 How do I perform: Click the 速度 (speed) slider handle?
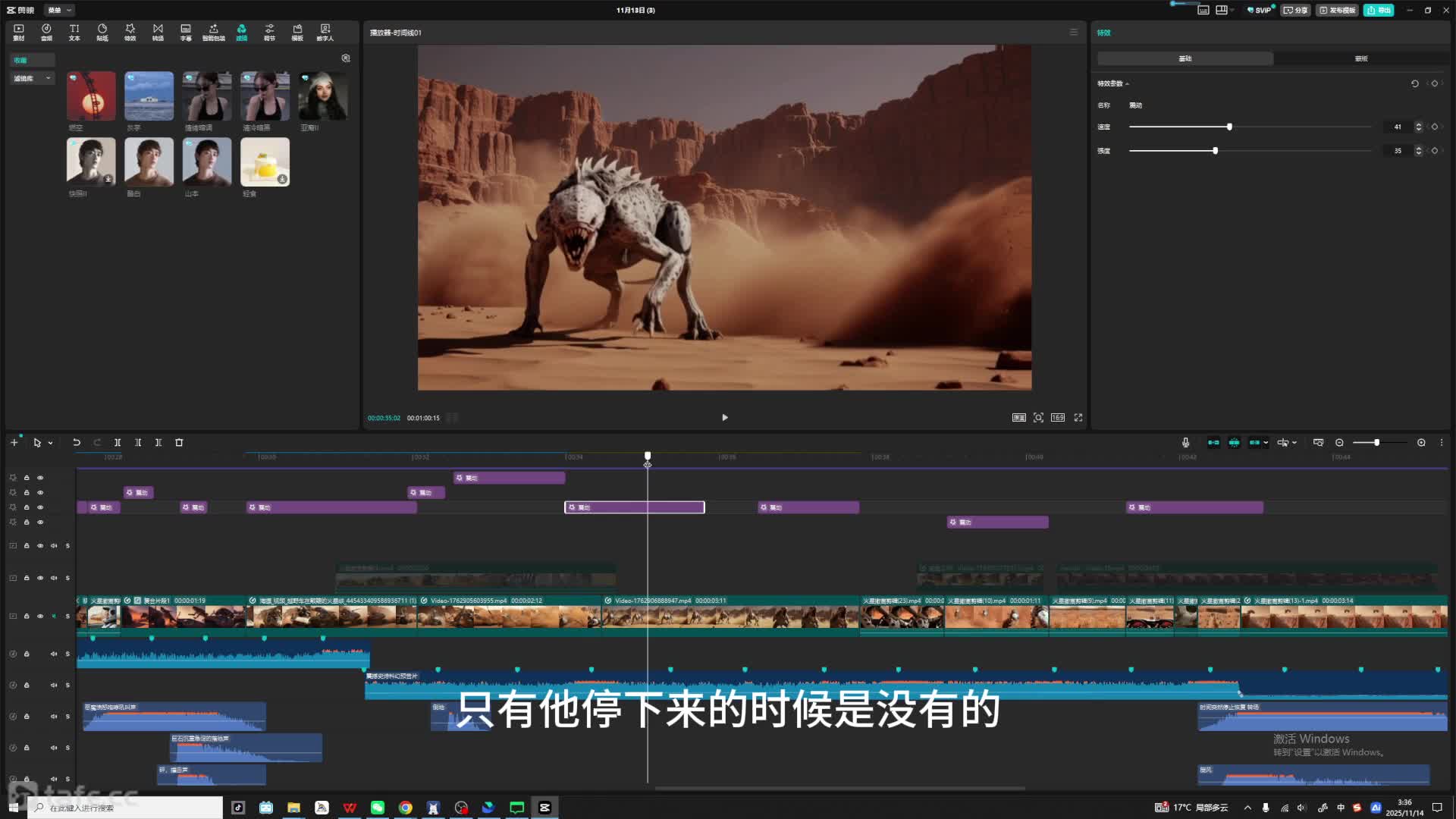[1229, 127]
